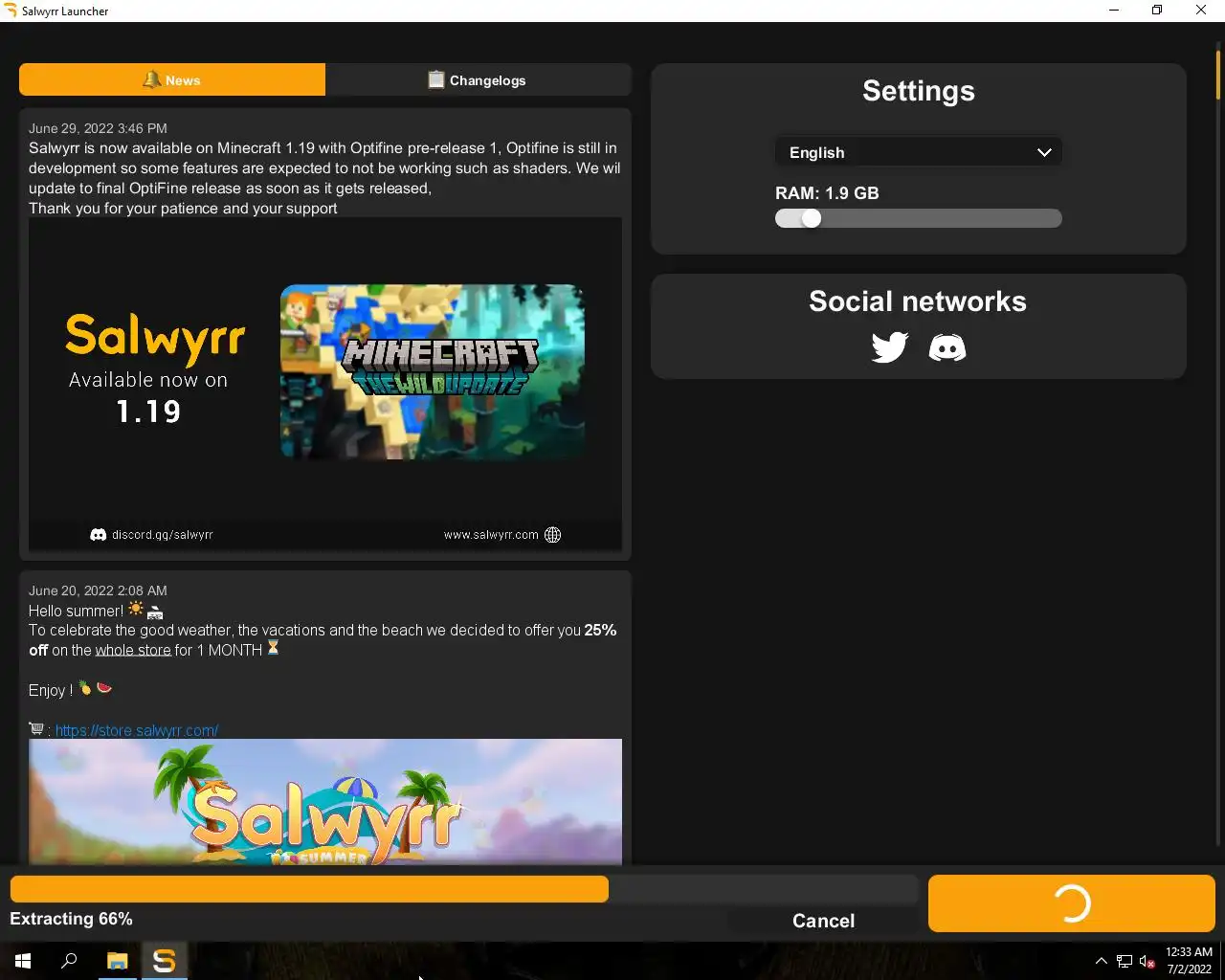Open the English language dropdown
The width and height of the screenshot is (1225, 980).
point(919,152)
